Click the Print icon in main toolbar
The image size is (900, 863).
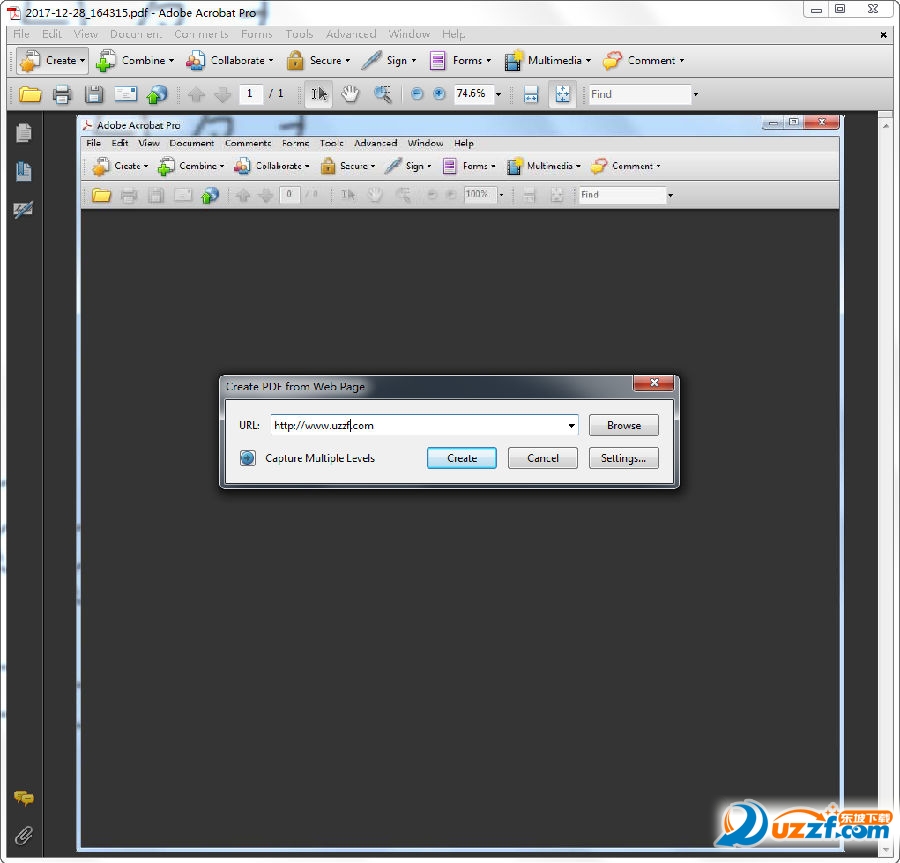62,94
